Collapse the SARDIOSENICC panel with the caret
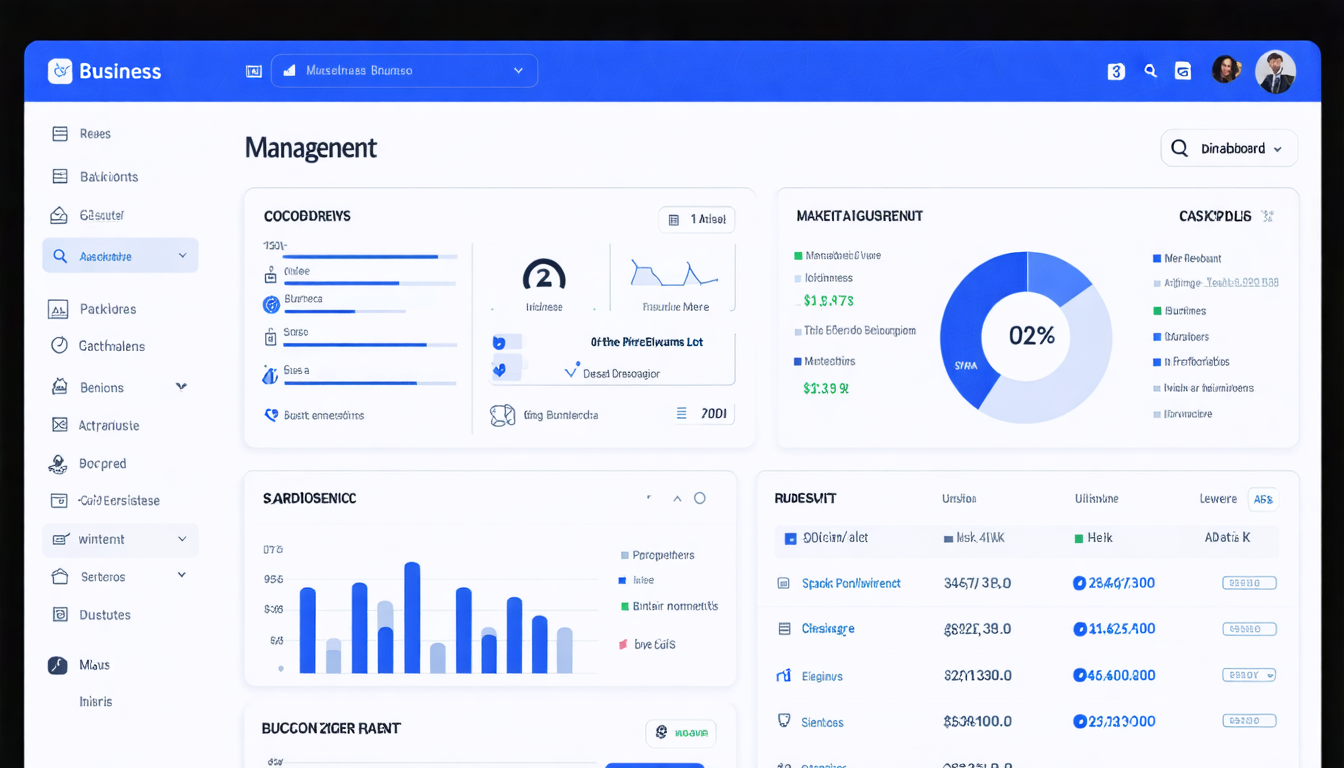 [x=677, y=498]
